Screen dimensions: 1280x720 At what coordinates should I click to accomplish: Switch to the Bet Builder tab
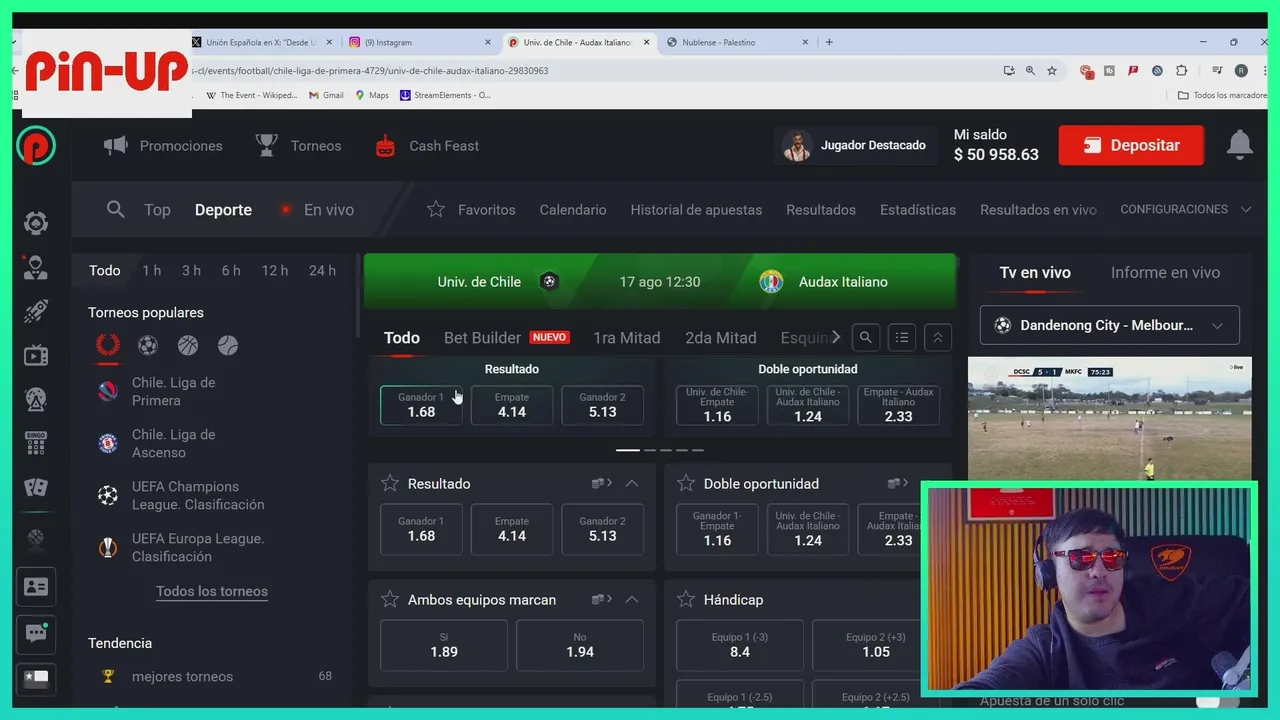506,337
